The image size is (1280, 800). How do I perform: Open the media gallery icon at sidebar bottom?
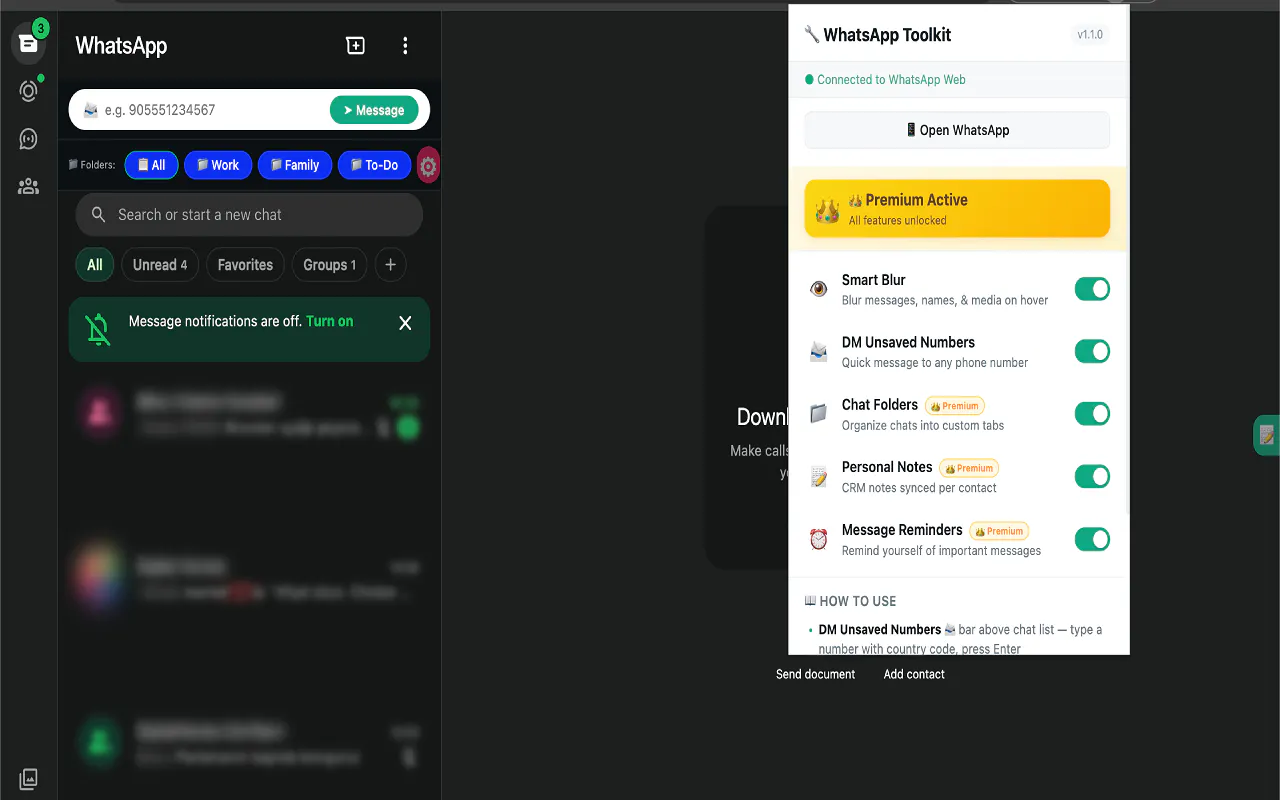point(28,779)
